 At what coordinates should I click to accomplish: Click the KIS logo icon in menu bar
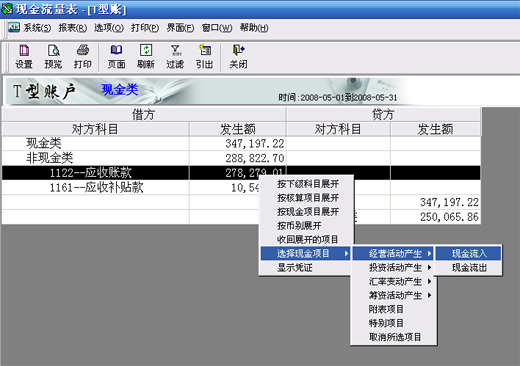pos(14,27)
